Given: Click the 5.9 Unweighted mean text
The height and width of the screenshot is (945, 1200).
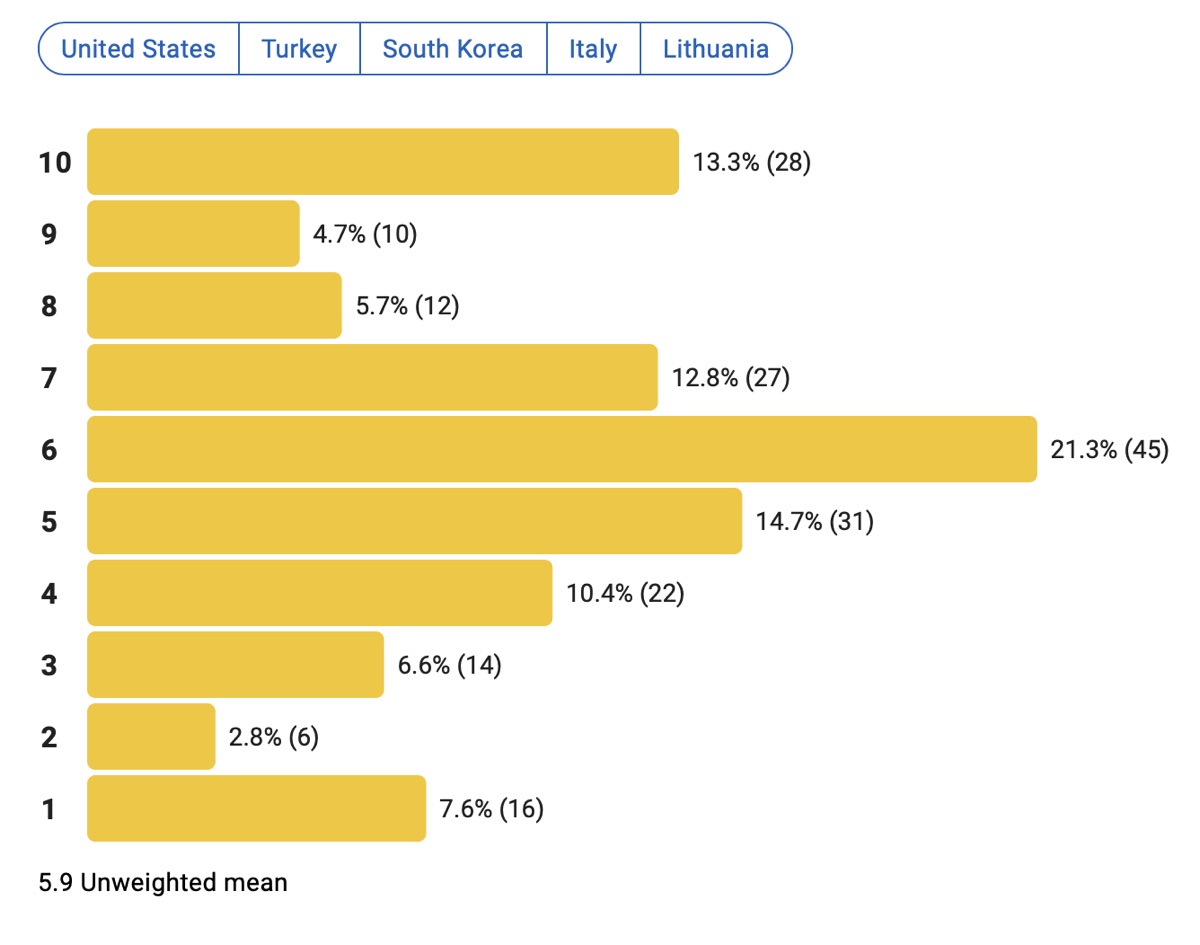Looking at the screenshot, I should pyautogui.click(x=163, y=883).
